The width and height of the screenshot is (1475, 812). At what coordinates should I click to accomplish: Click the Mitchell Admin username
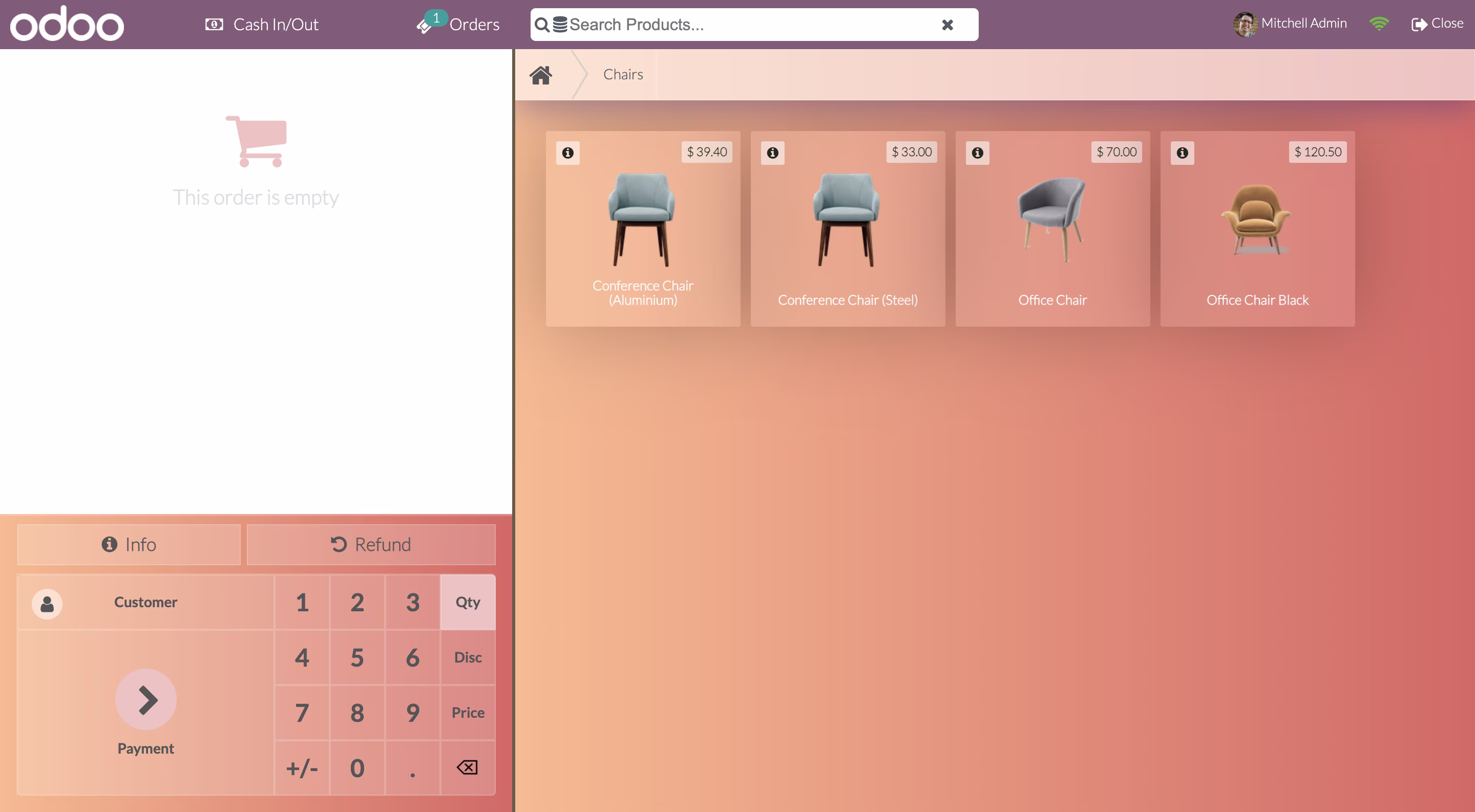point(1304,24)
